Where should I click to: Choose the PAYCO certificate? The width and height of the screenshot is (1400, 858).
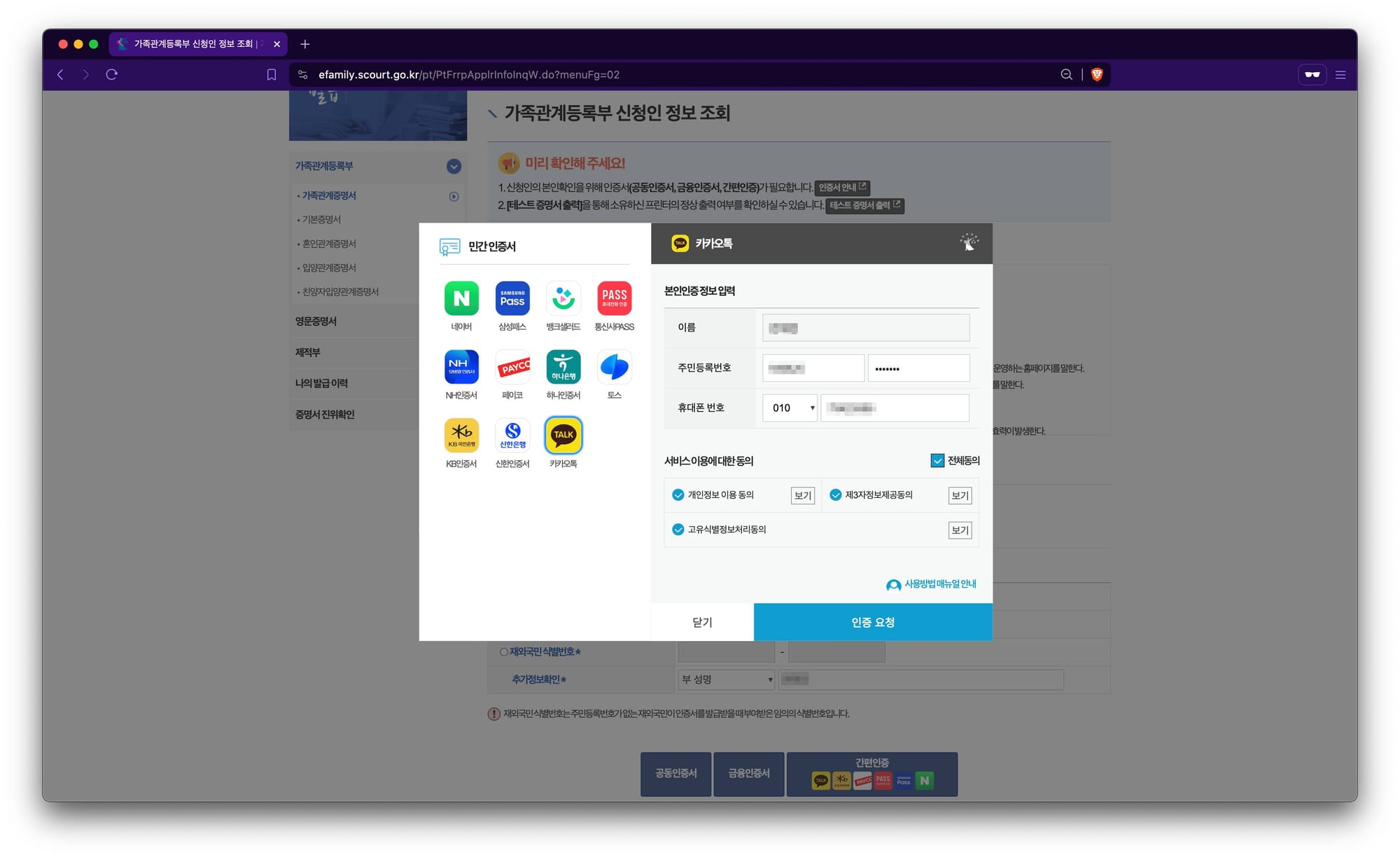512,367
